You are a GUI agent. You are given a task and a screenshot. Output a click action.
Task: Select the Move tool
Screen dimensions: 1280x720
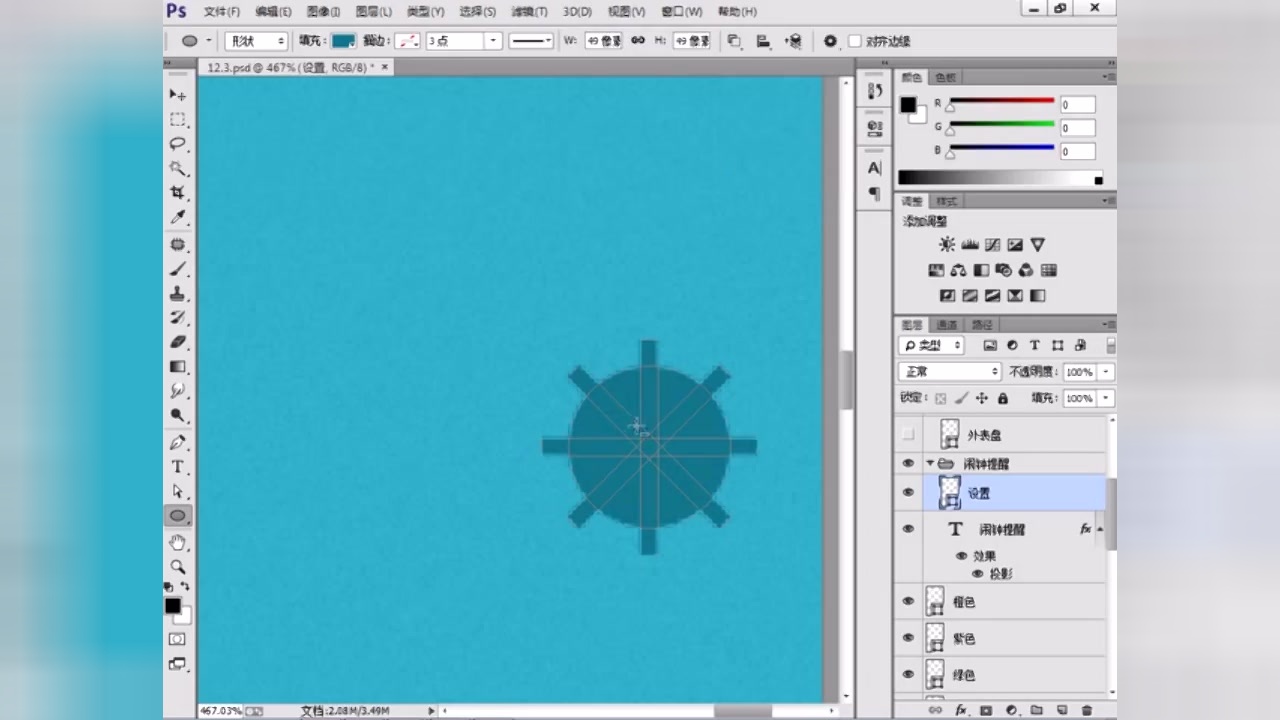click(x=178, y=94)
